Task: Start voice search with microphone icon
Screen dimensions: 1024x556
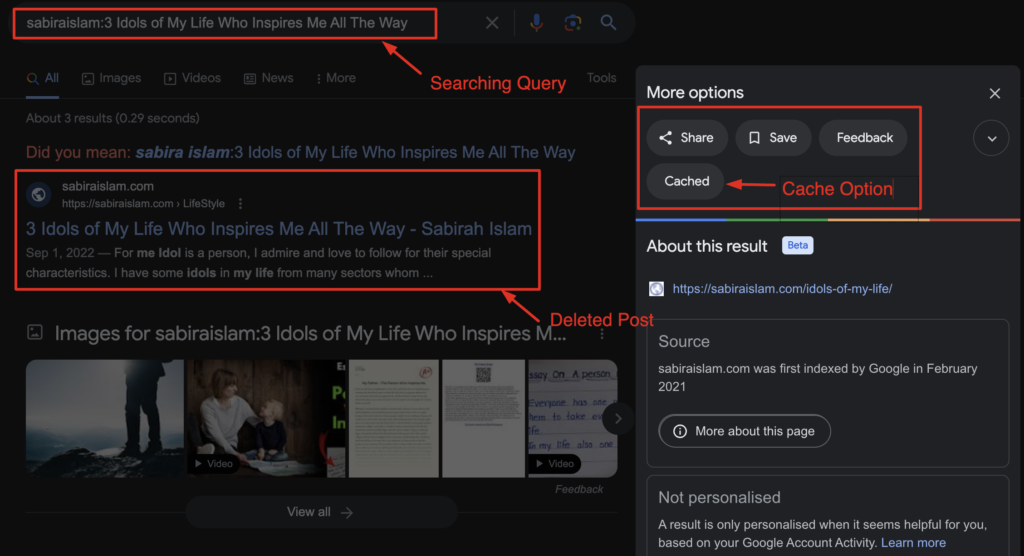Action: (536, 23)
